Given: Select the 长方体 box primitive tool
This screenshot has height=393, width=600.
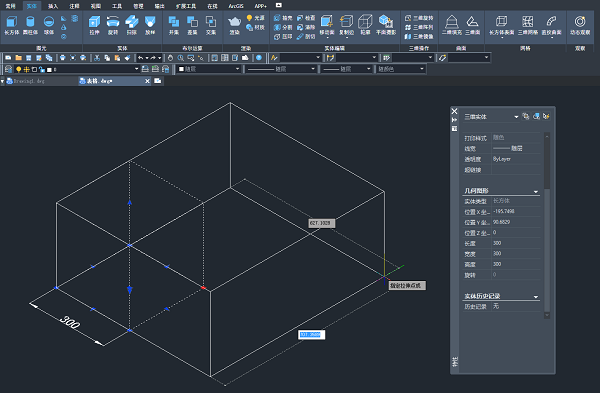Looking at the screenshot, I should pos(11,25).
